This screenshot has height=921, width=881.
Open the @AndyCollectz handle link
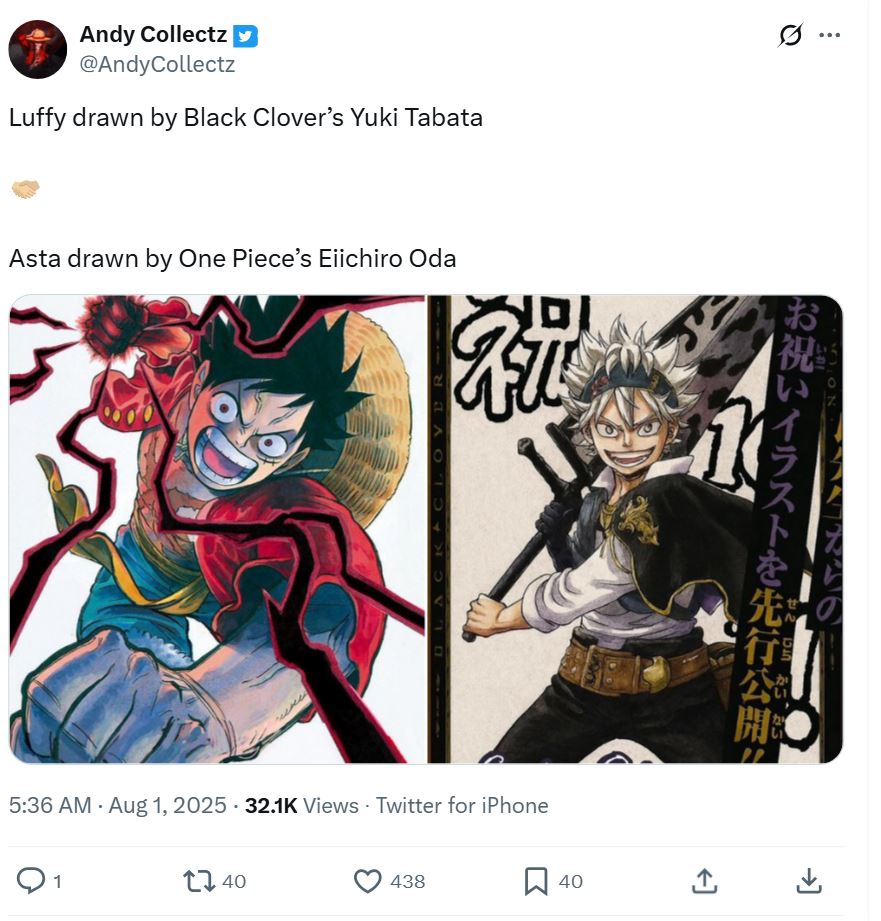click(x=157, y=64)
